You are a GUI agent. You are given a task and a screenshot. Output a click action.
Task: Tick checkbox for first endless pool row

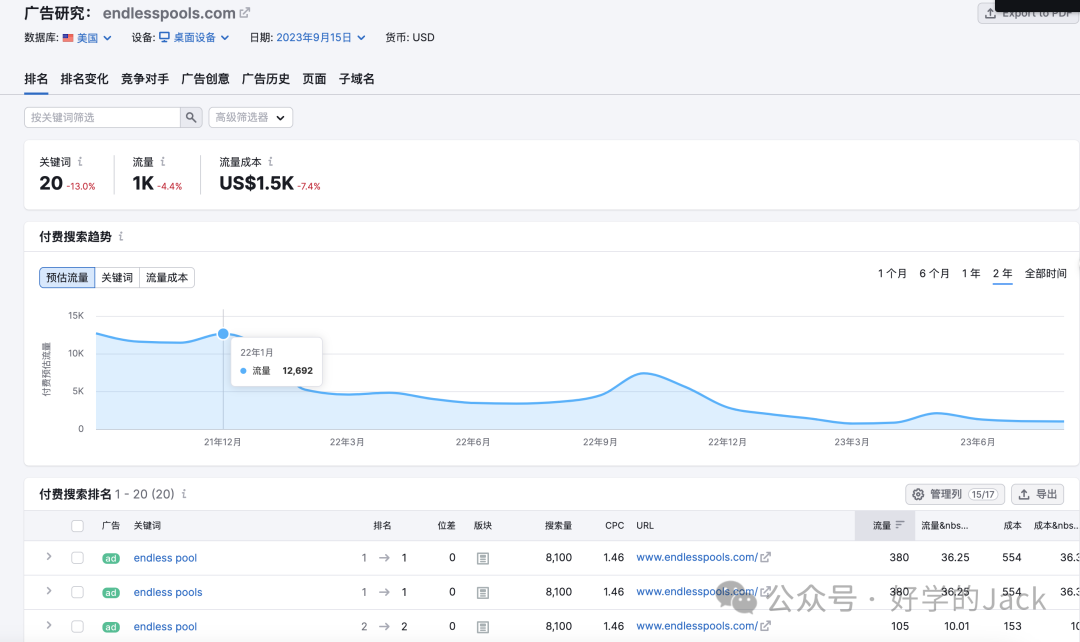pyautogui.click(x=77, y=558)
